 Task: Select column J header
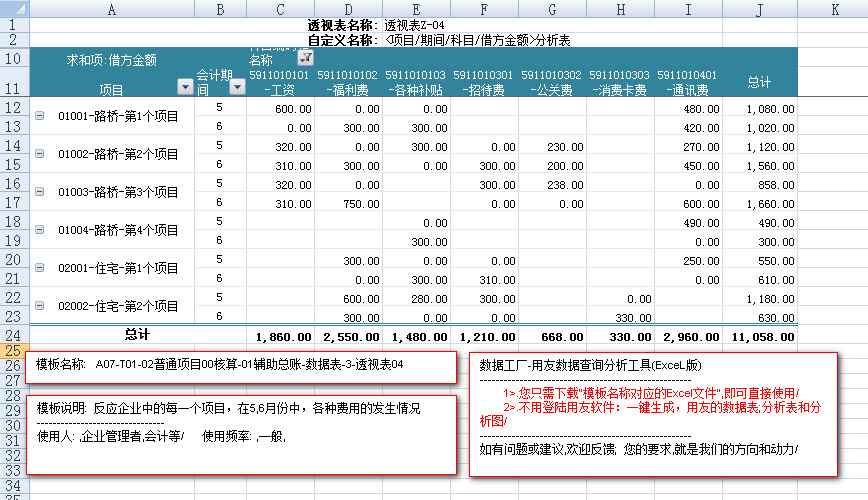tap(759, 9)
